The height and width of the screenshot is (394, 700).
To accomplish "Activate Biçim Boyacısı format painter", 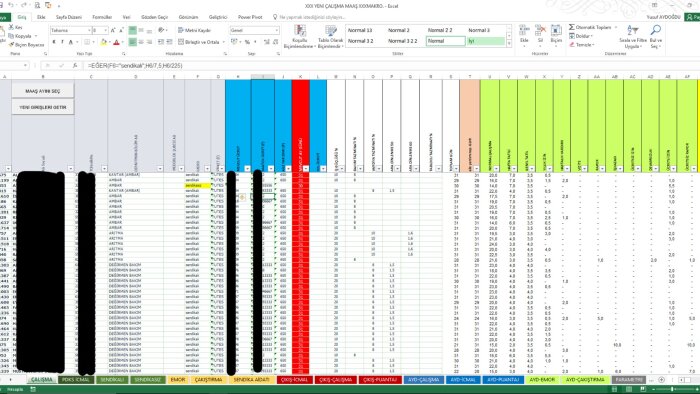I will [x=26, y=45].
